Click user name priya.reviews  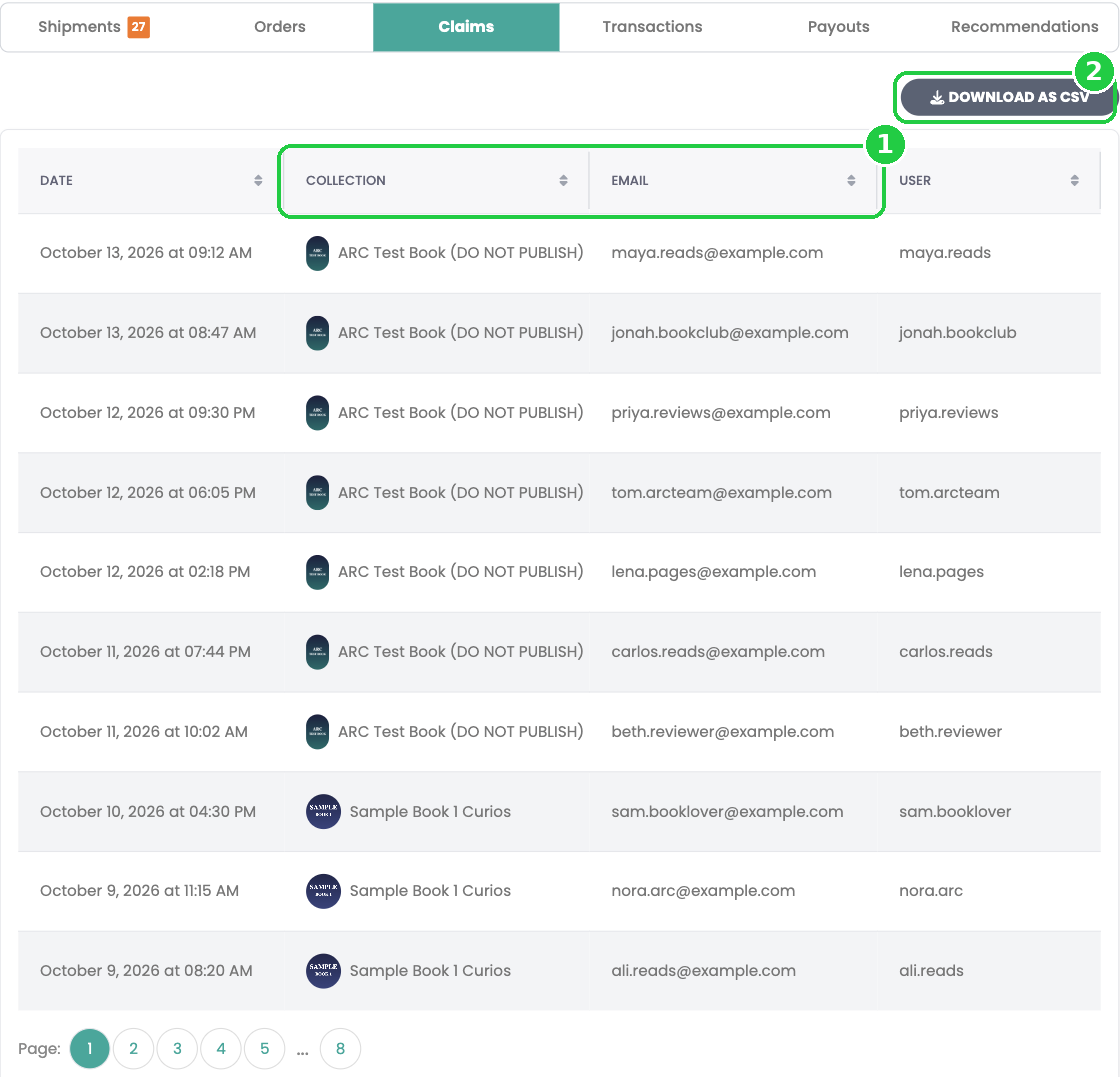click(949, 413)
